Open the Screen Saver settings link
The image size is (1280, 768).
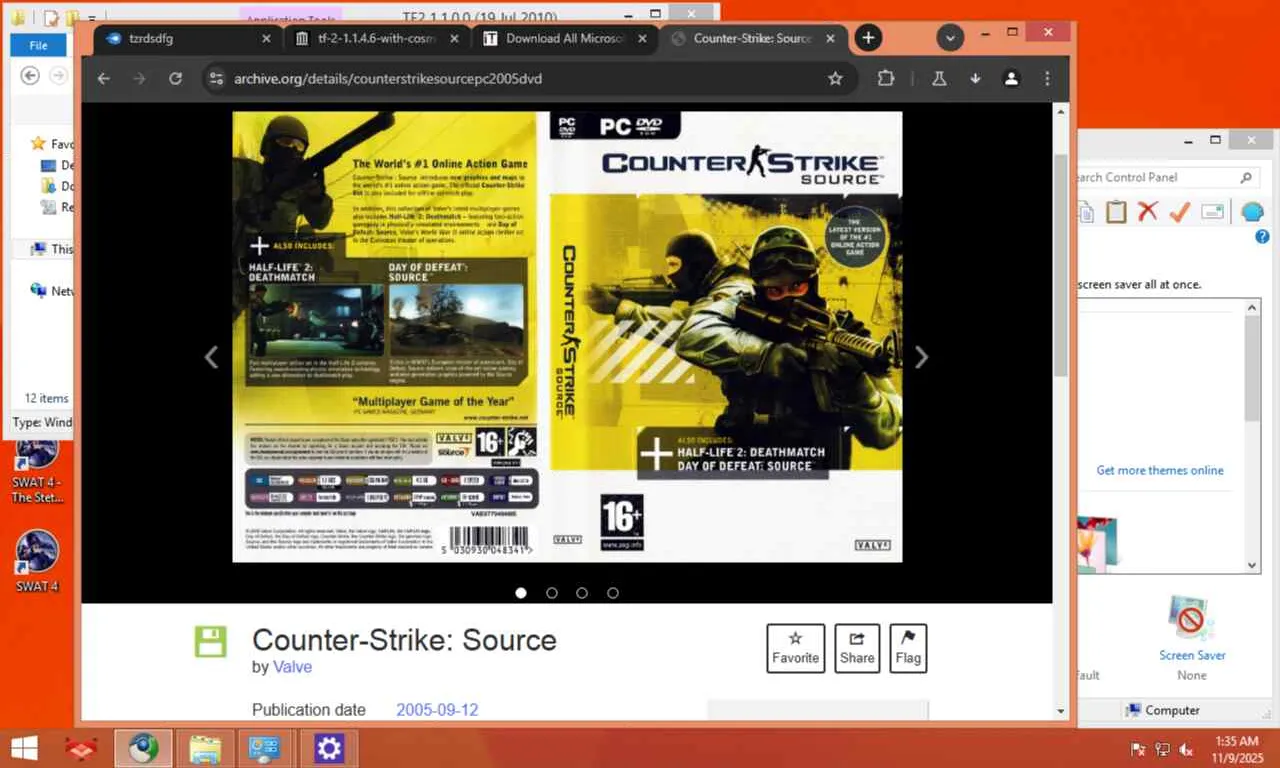click(x=1192, y=655)
